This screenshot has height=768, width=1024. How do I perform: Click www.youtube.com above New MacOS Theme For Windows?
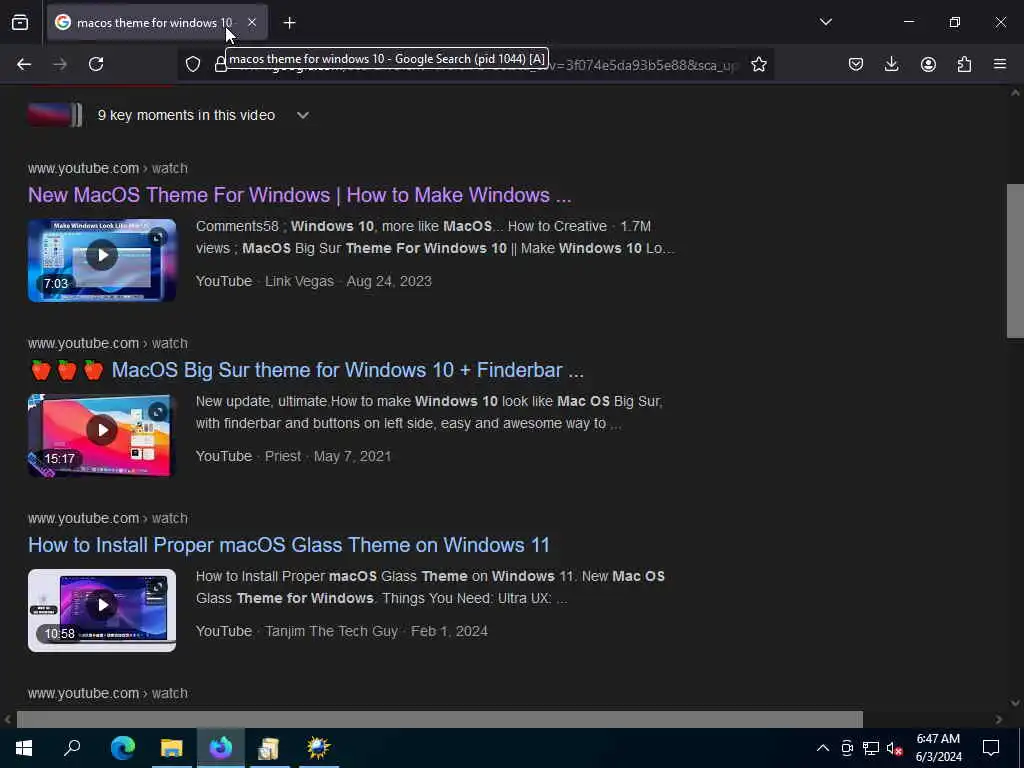point(84,168)
